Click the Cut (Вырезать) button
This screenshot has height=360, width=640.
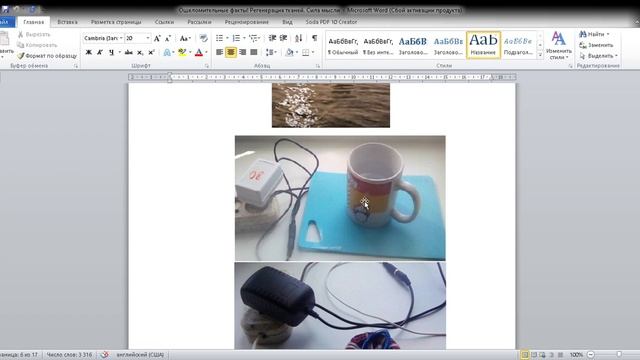coord(34,35)
